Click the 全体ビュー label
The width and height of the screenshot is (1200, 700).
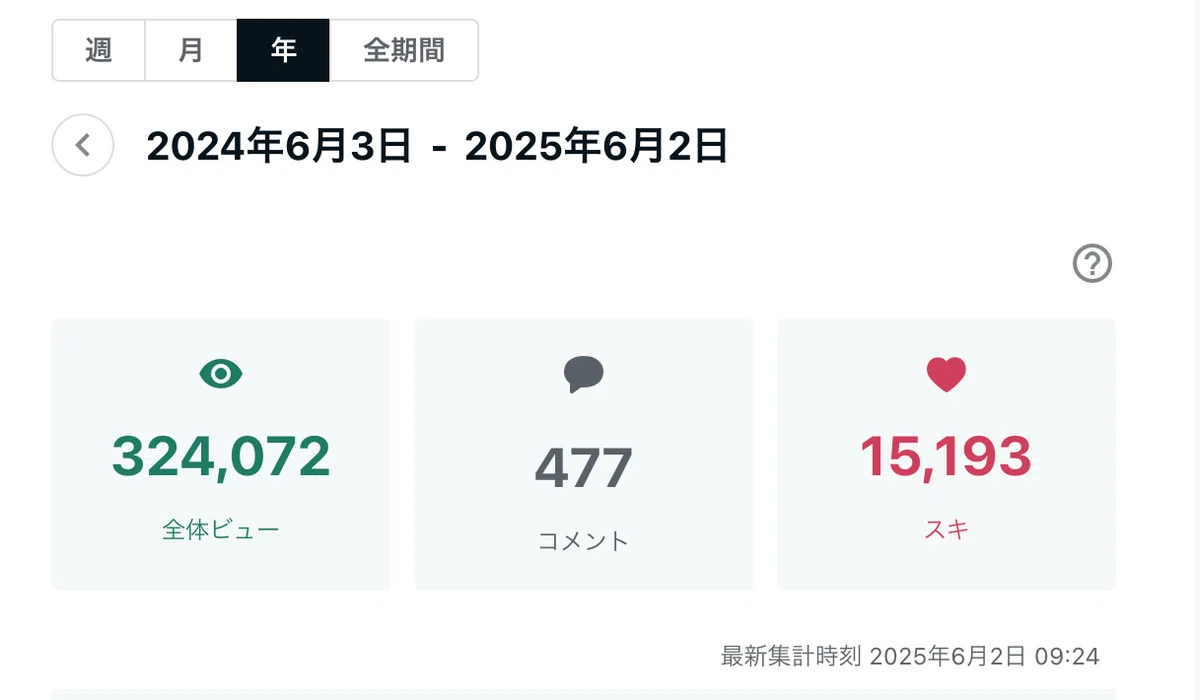click(221, 529)
